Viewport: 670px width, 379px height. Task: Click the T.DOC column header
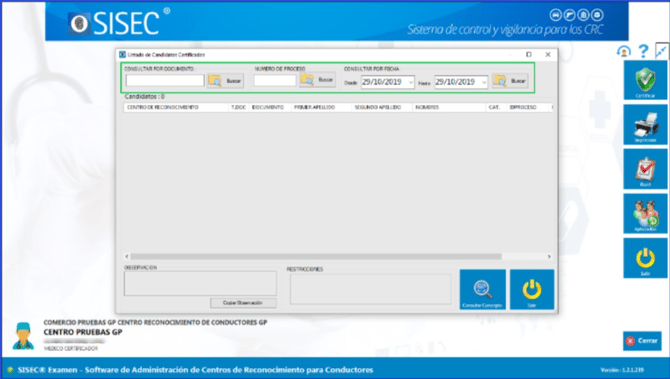click(238, 107)
